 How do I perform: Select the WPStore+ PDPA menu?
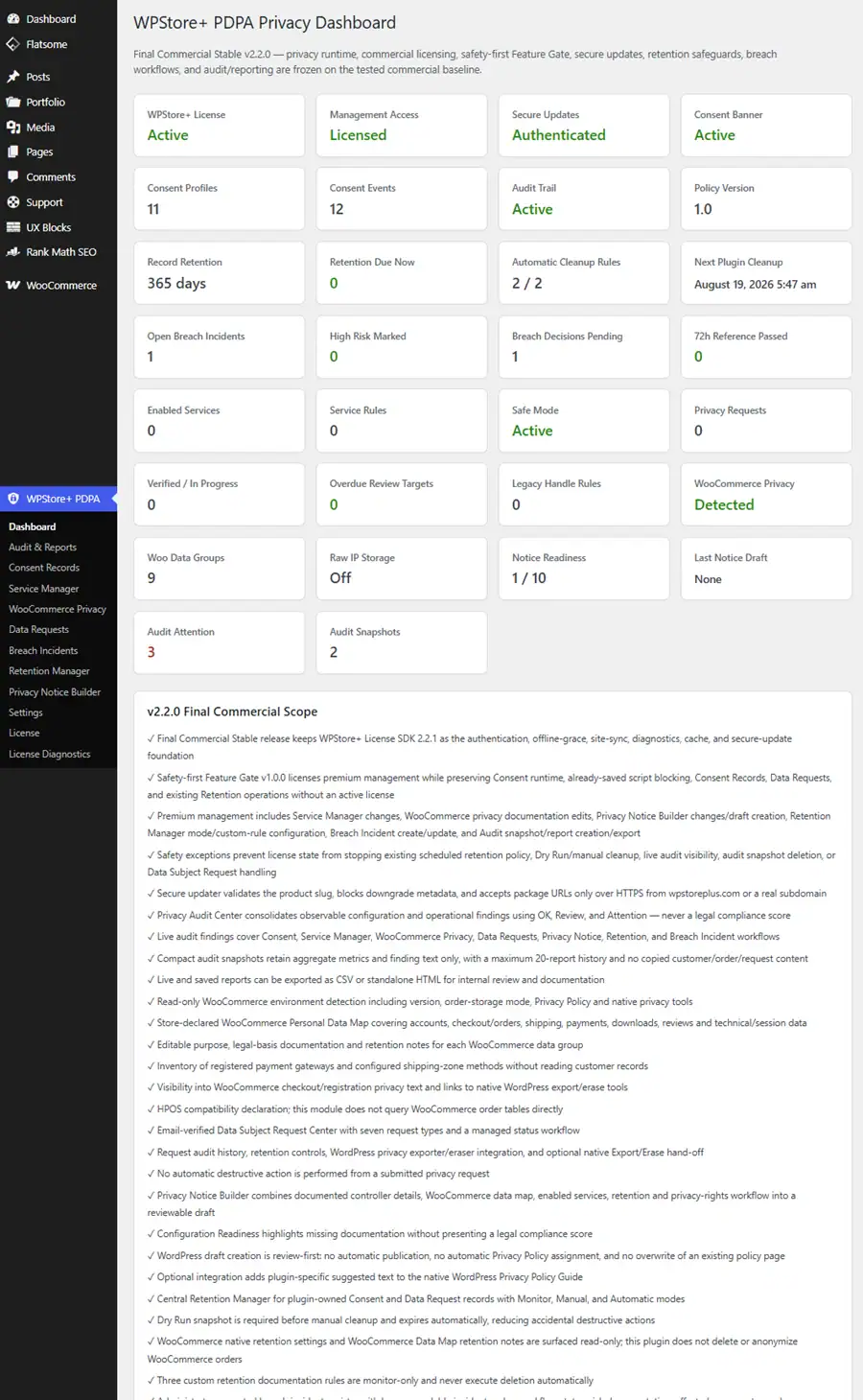tap(58, 499)
